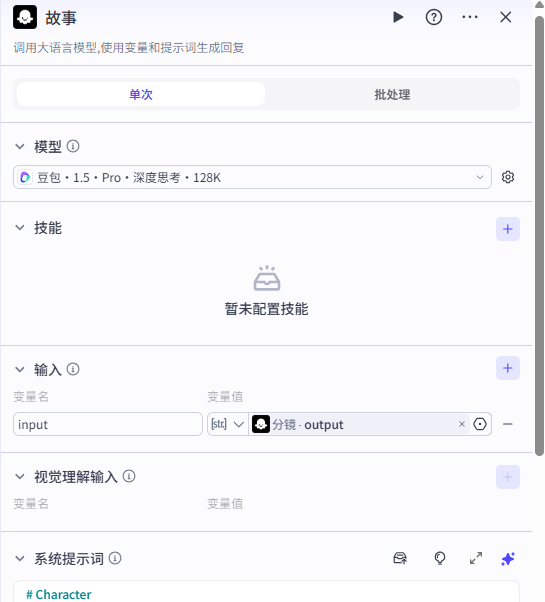The width and height of the screenshot is (545, 602).
Task: Collapse the 视觉理解输入 section
Action: coord(20,477)
